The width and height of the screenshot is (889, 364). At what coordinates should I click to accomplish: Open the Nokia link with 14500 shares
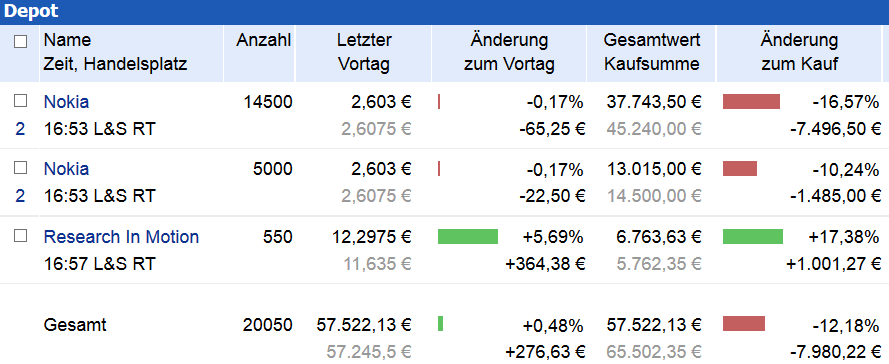coord(66,102)
